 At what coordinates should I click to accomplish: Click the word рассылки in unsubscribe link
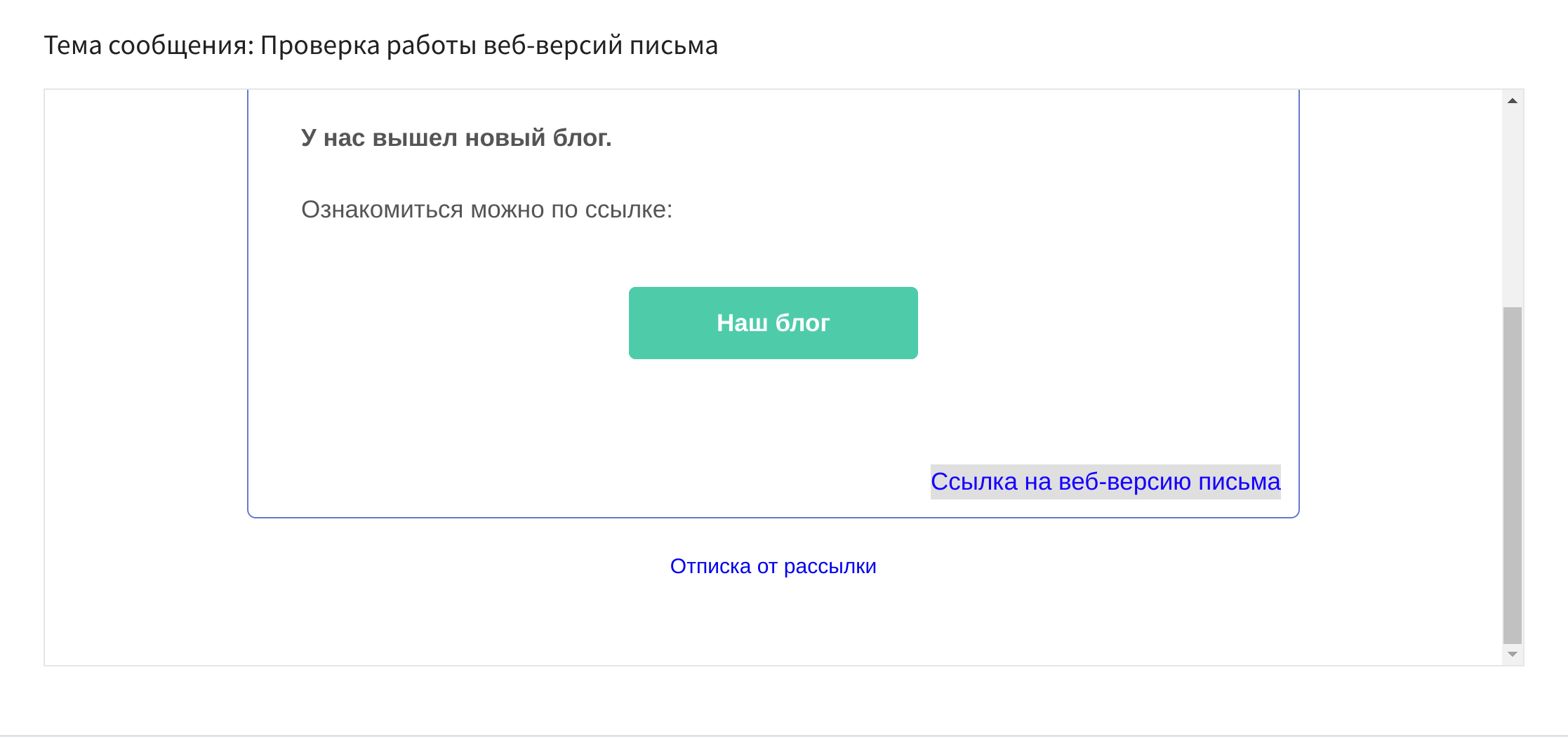(x=830, y=566)
